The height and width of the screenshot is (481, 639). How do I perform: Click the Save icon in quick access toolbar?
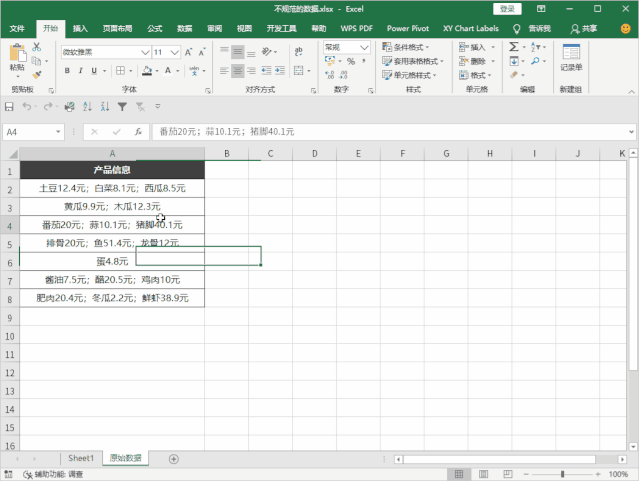(10, 107)
